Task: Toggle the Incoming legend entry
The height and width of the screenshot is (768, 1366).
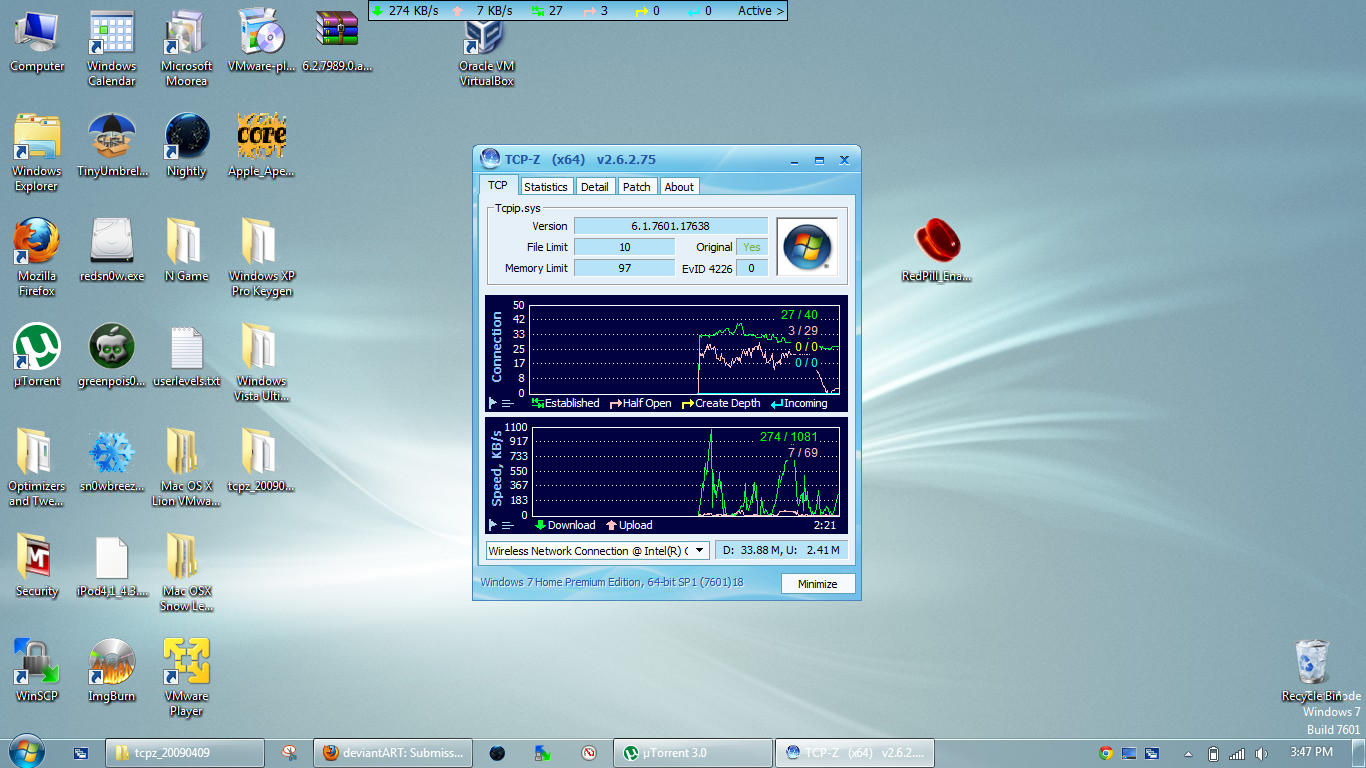Action: pos(798,404)
